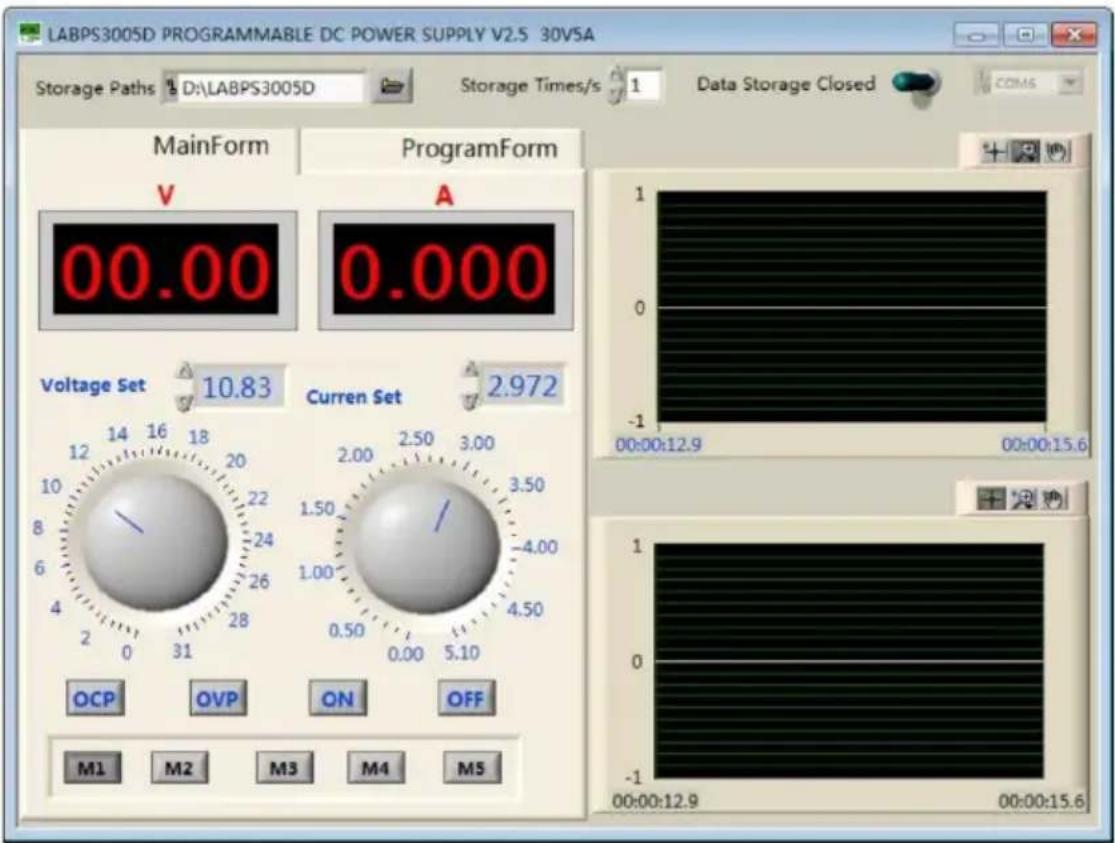This screenshot has height=843, width=1115.
Task: Select the crosshair cursor tool on lower graph
Action: click(x=991, y=499)
